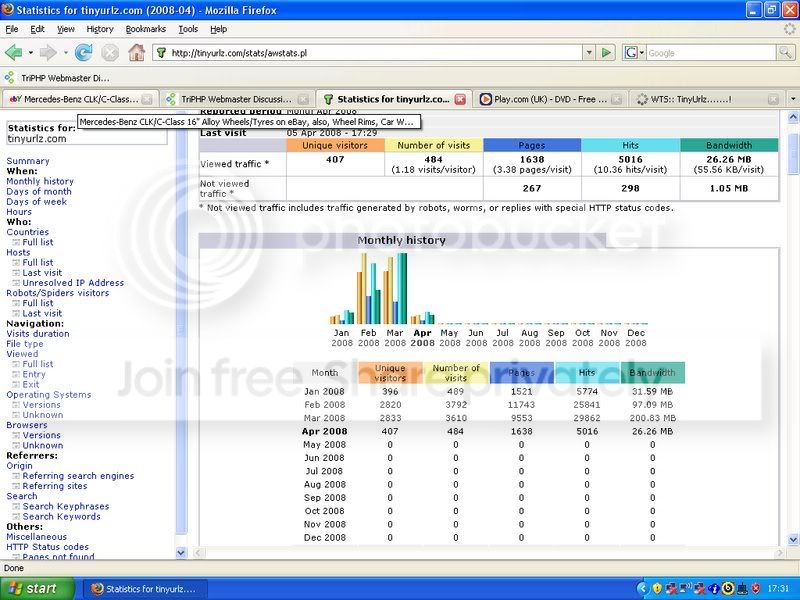Screen dimensions: 800x600
Task: Click Versions icon under Operating Systems
Action: pyautogui.click(x=16, y=405)
